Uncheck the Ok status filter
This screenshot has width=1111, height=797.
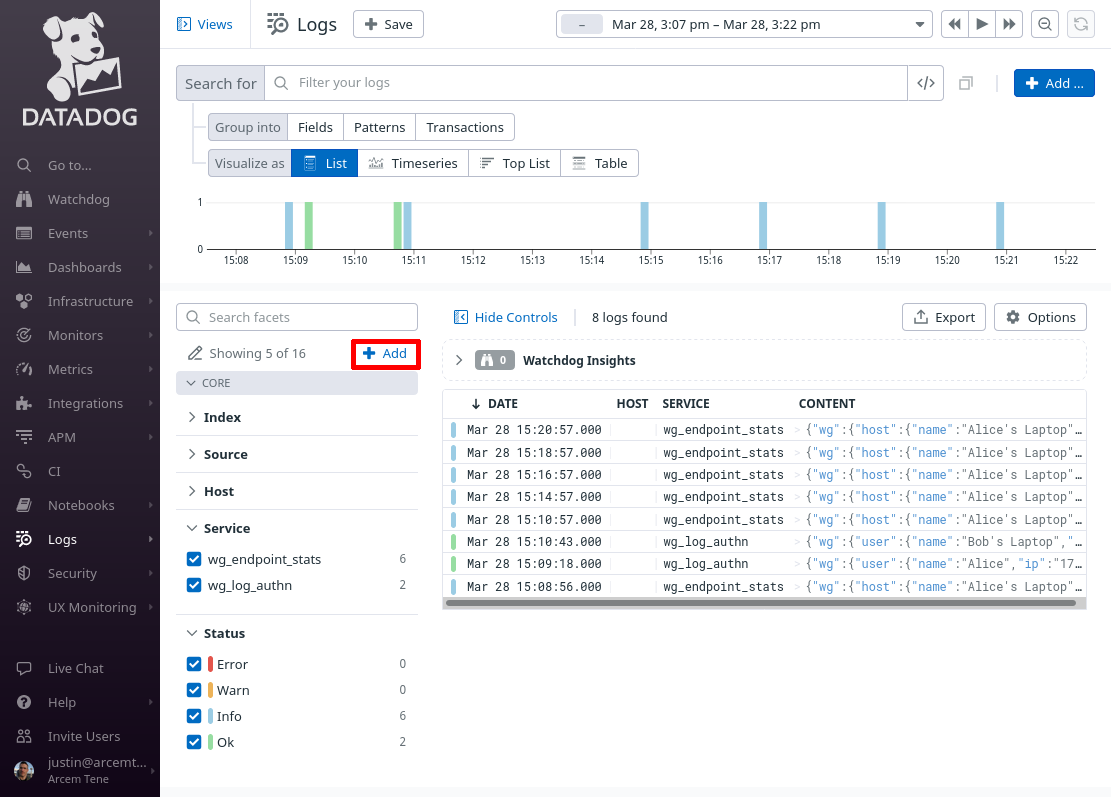click(x=194, y=742)
